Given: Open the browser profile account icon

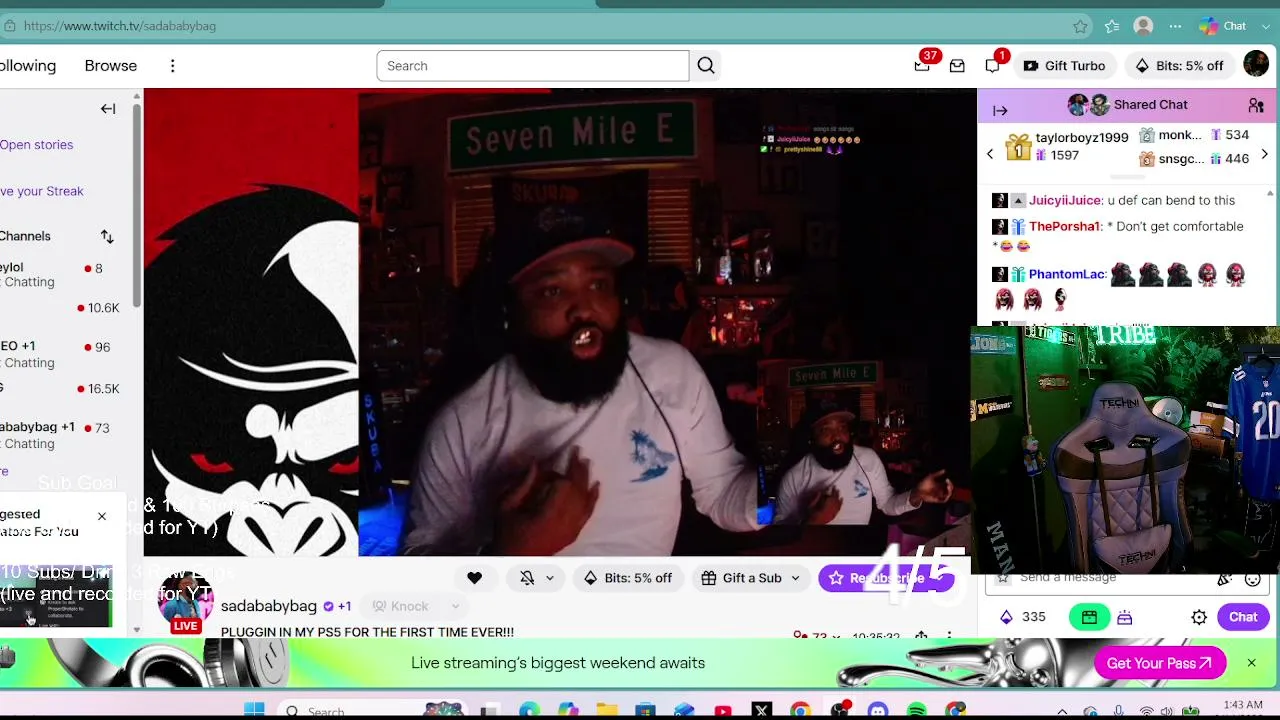Looking at the screenshot, I should tap(1143, 26).
